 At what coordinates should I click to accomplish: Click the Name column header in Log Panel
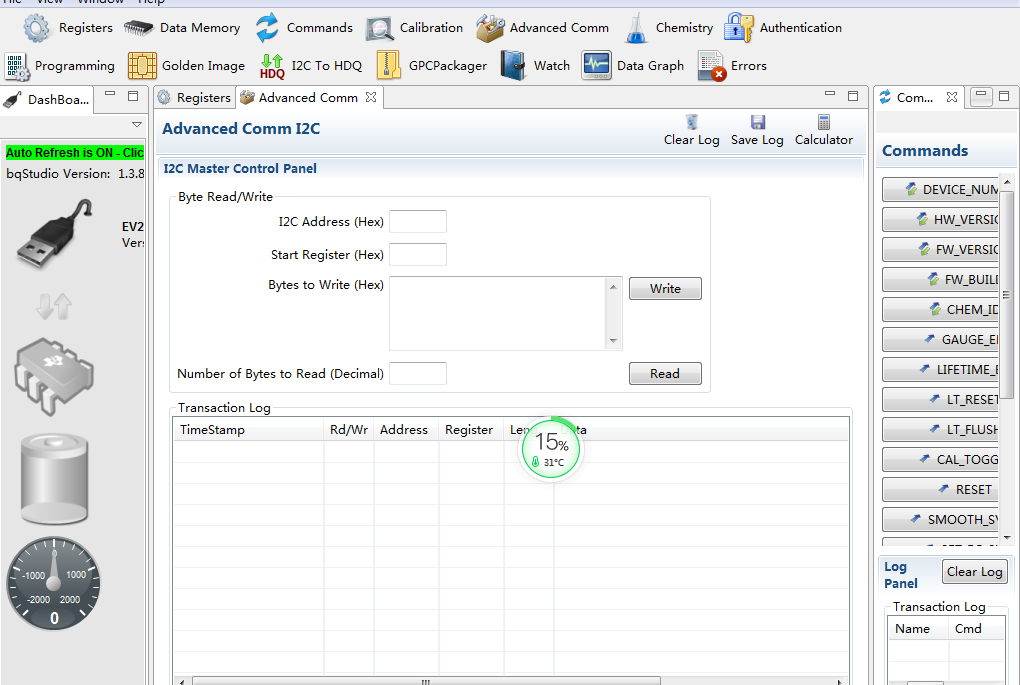[x=918, y=629]
